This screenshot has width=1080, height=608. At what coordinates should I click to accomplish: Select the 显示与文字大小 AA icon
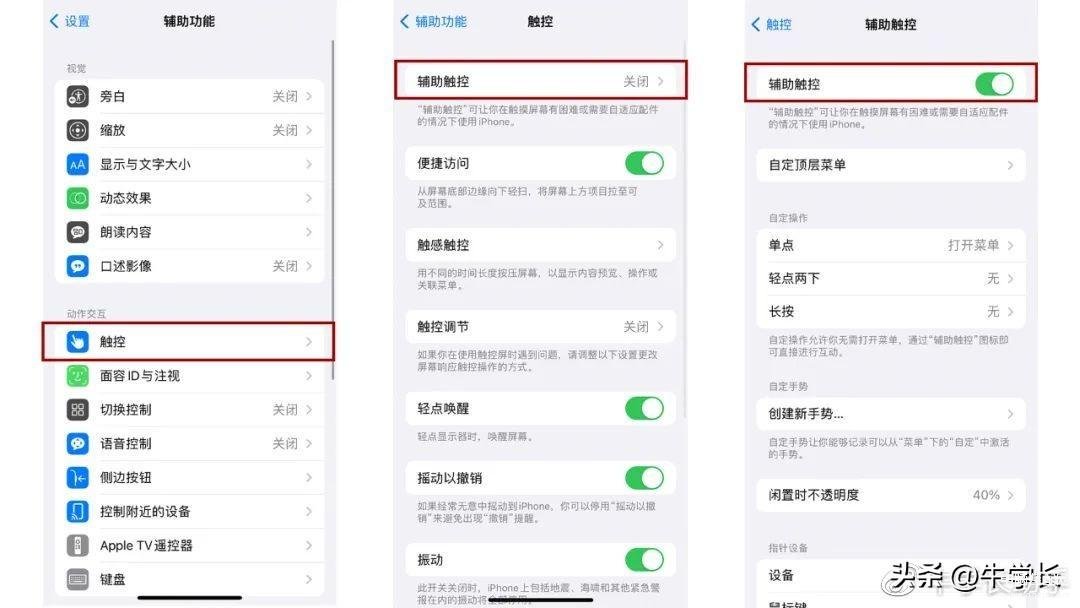pos(77,164)
